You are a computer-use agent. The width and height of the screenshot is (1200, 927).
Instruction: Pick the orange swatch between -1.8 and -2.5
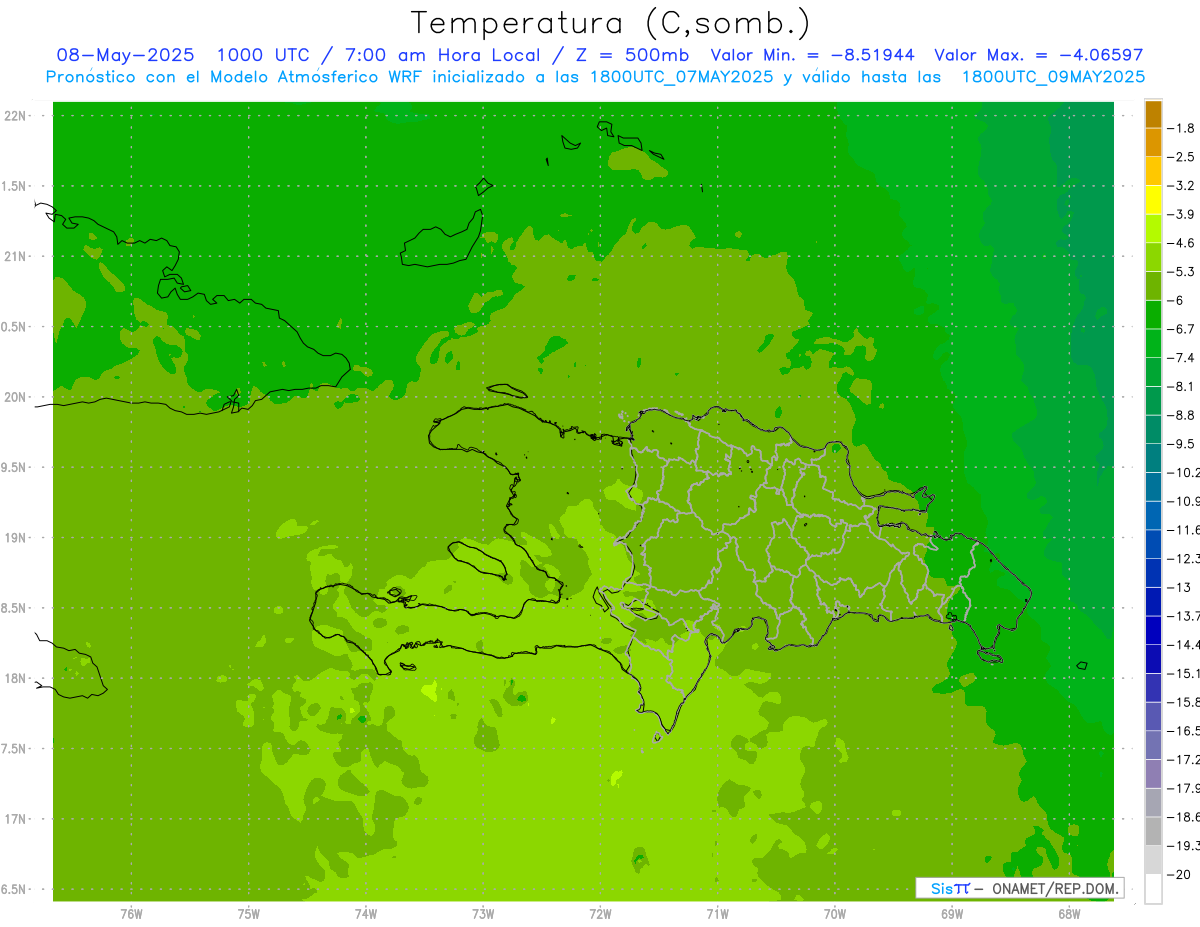[x=1153, y=143]
